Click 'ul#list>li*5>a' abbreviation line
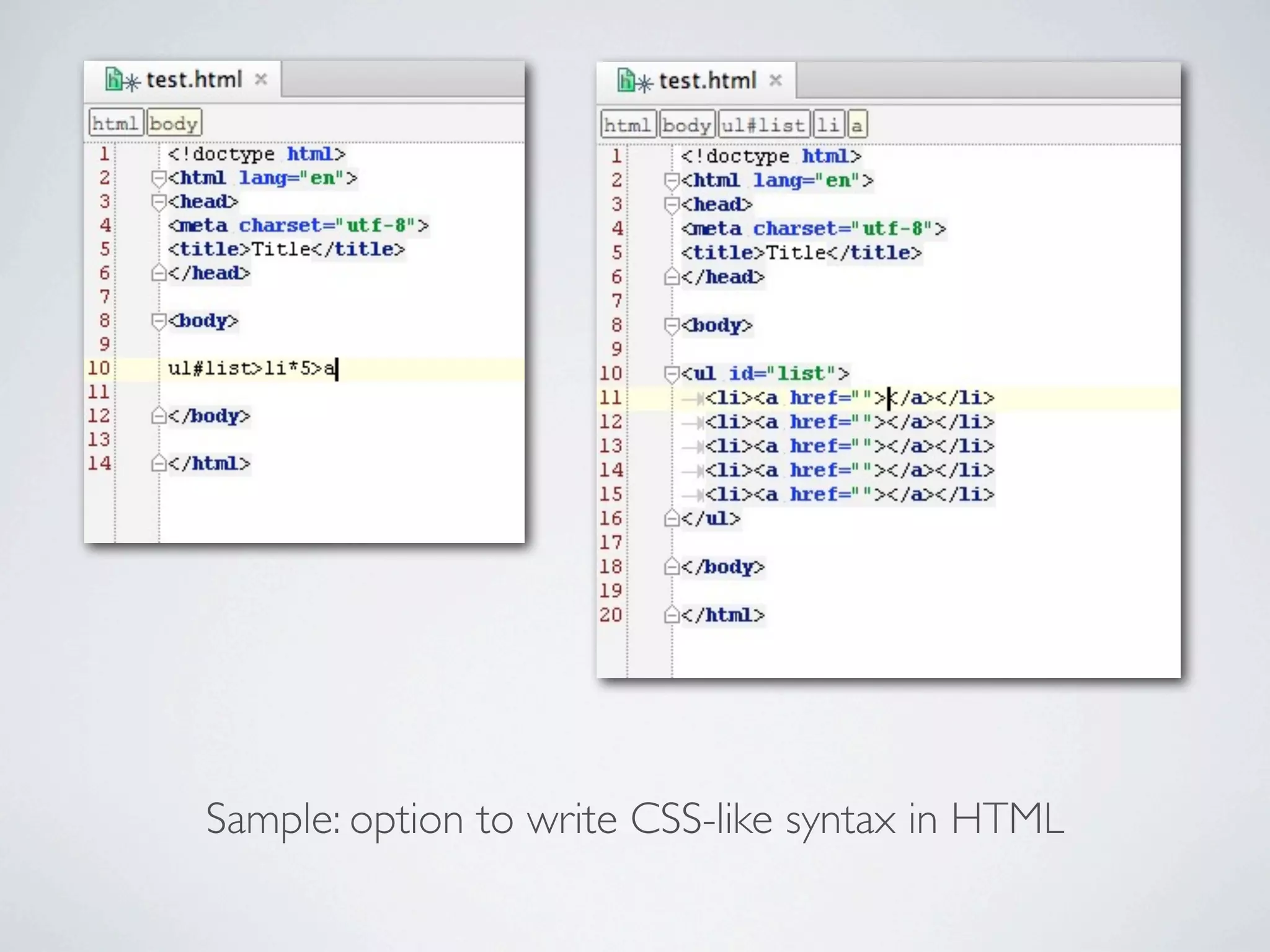This screenshot has height=952, width=1270. pos(252,369)
